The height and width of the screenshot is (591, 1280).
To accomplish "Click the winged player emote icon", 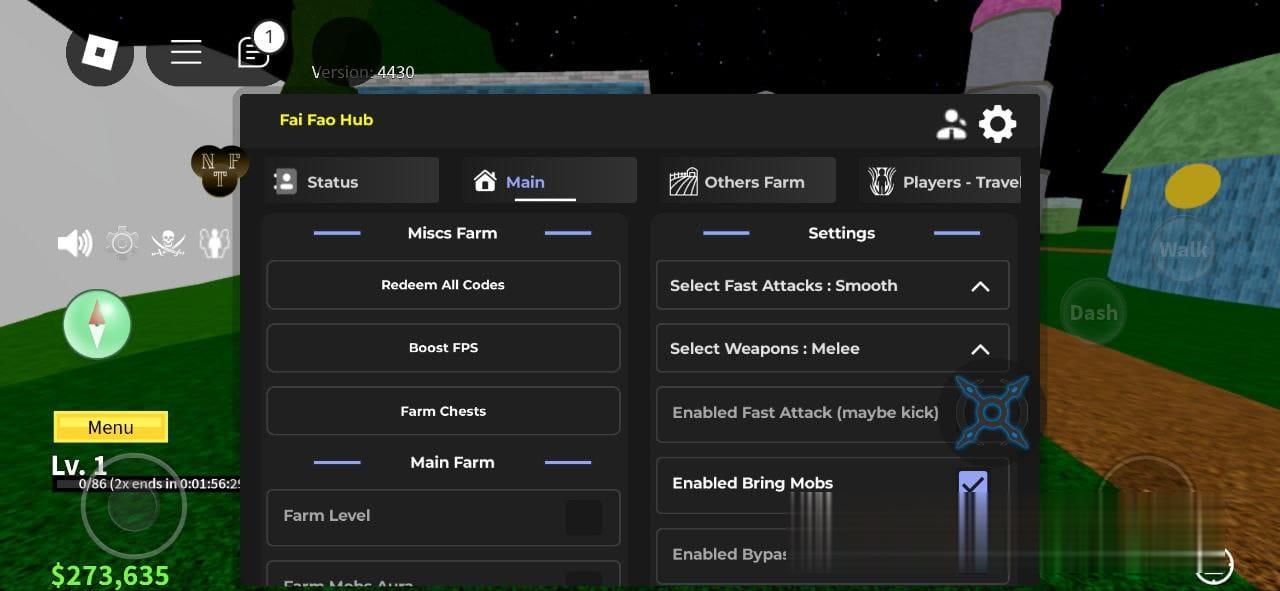I will [216, 242].
